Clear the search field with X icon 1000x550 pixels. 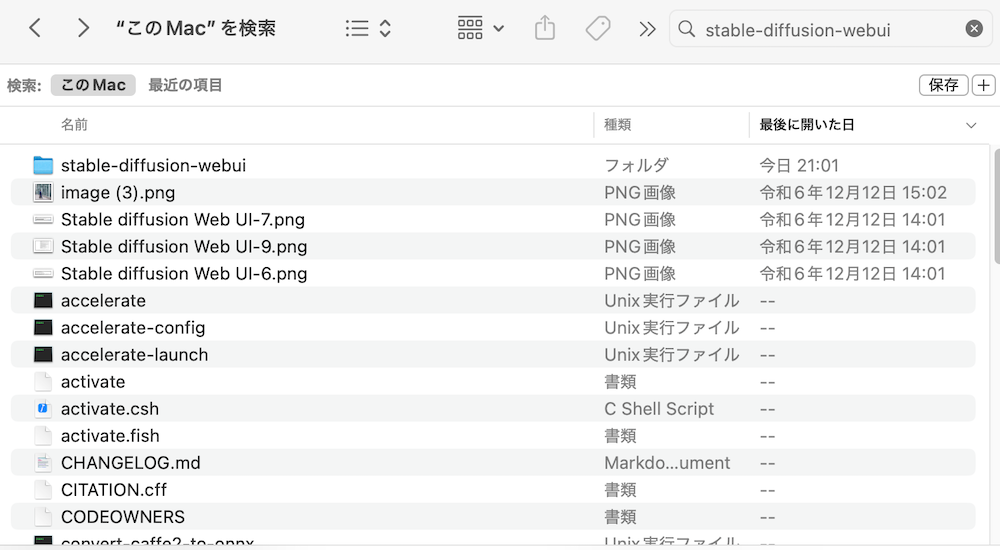973,29
